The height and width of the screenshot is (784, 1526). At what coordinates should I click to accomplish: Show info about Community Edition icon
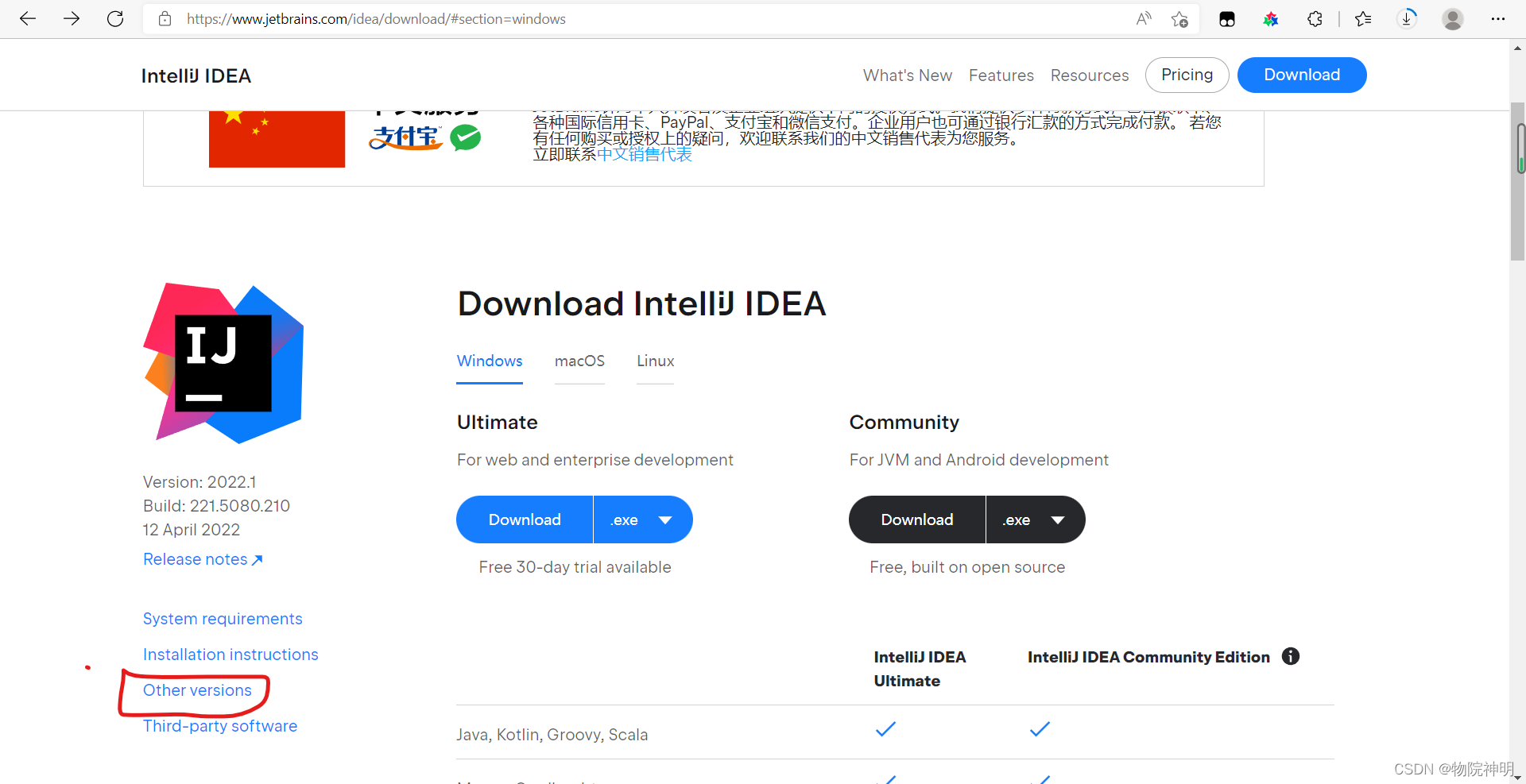(1291, 656)
